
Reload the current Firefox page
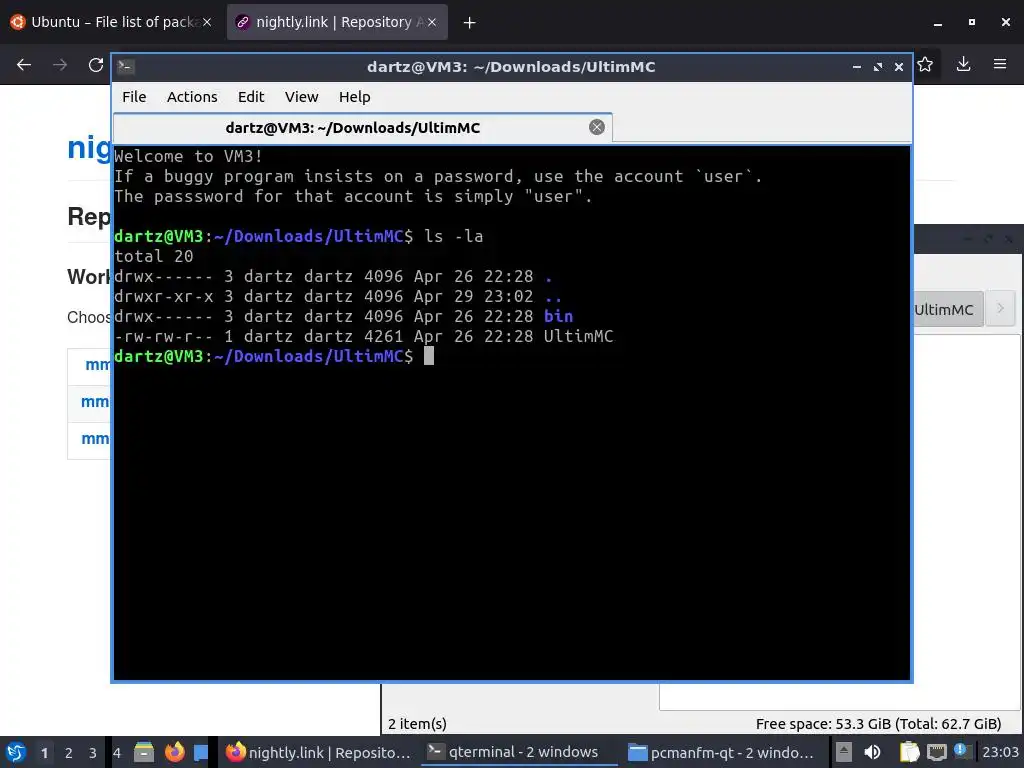pyautogui.click(x=96, y=65)
